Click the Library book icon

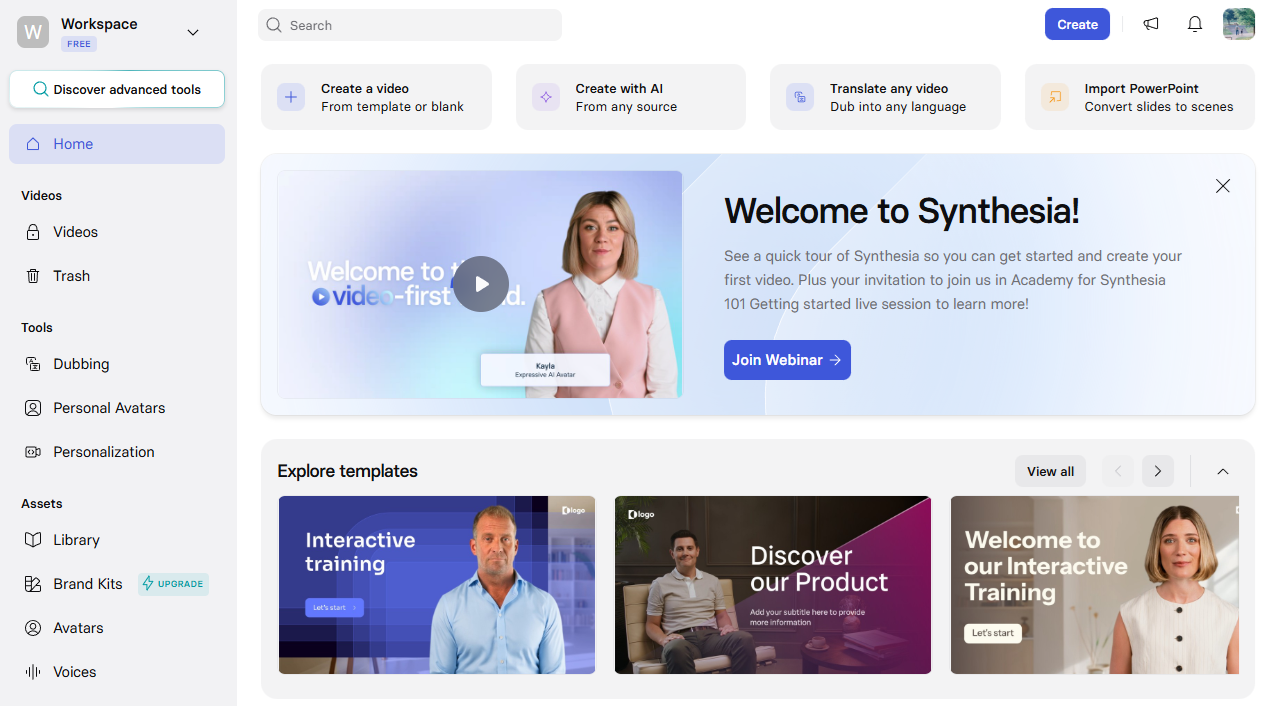tap(33, 540)
